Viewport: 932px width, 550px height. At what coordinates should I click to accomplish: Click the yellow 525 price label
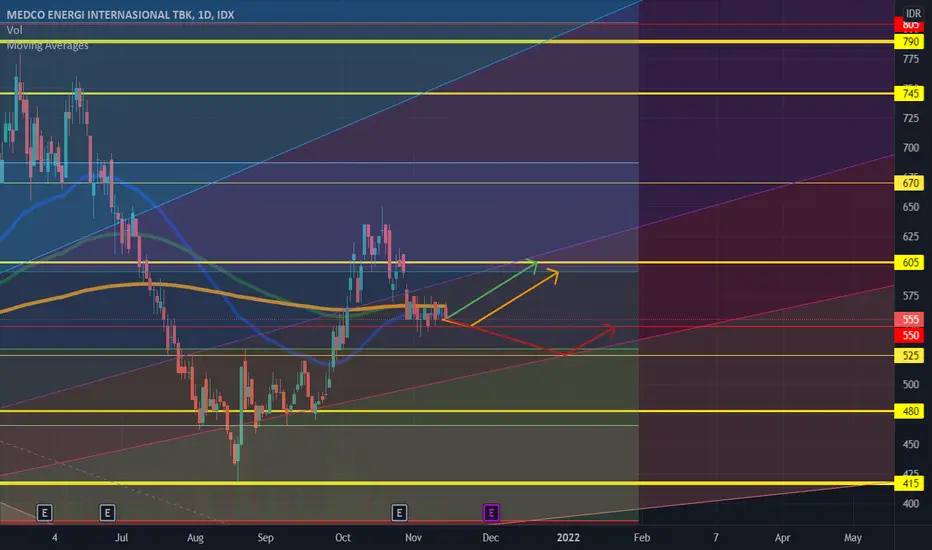tap(909, 356)
